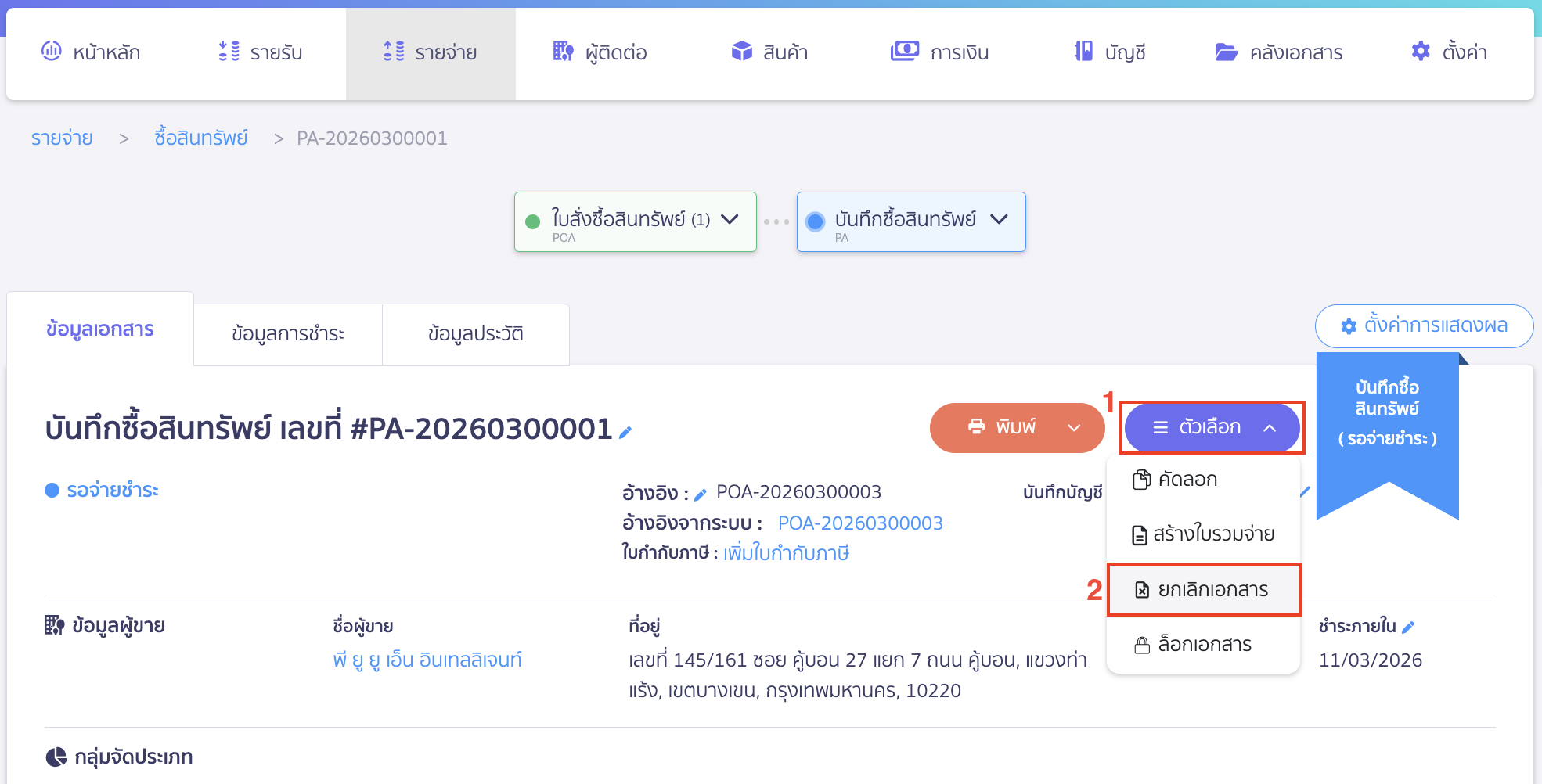Switch to ข้อมูลประวัติ tab
Image resolution: width=1542 pixels, height=784 pixels.
(x=475, y=334)
